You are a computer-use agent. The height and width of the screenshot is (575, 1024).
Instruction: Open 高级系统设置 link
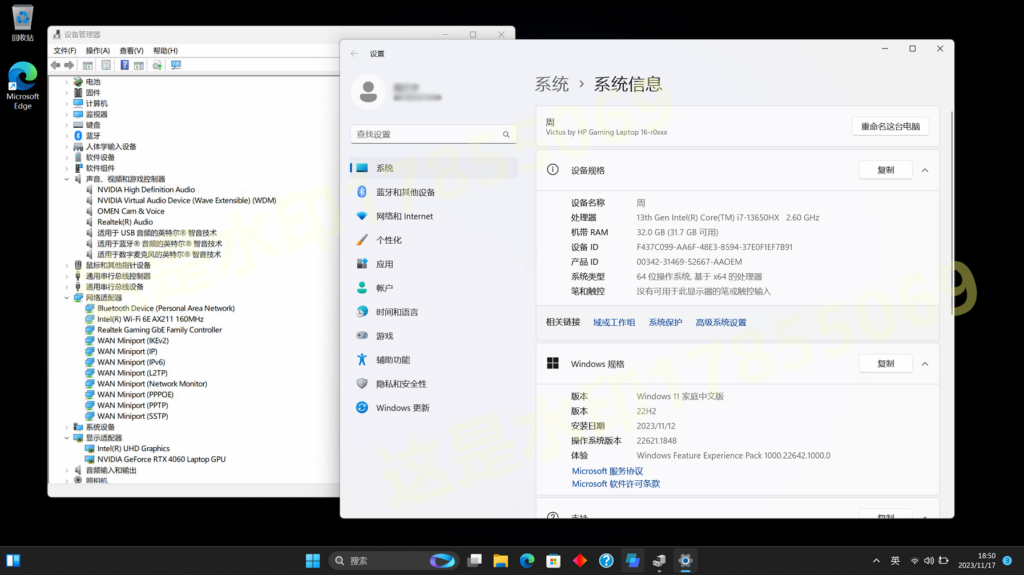720,323
